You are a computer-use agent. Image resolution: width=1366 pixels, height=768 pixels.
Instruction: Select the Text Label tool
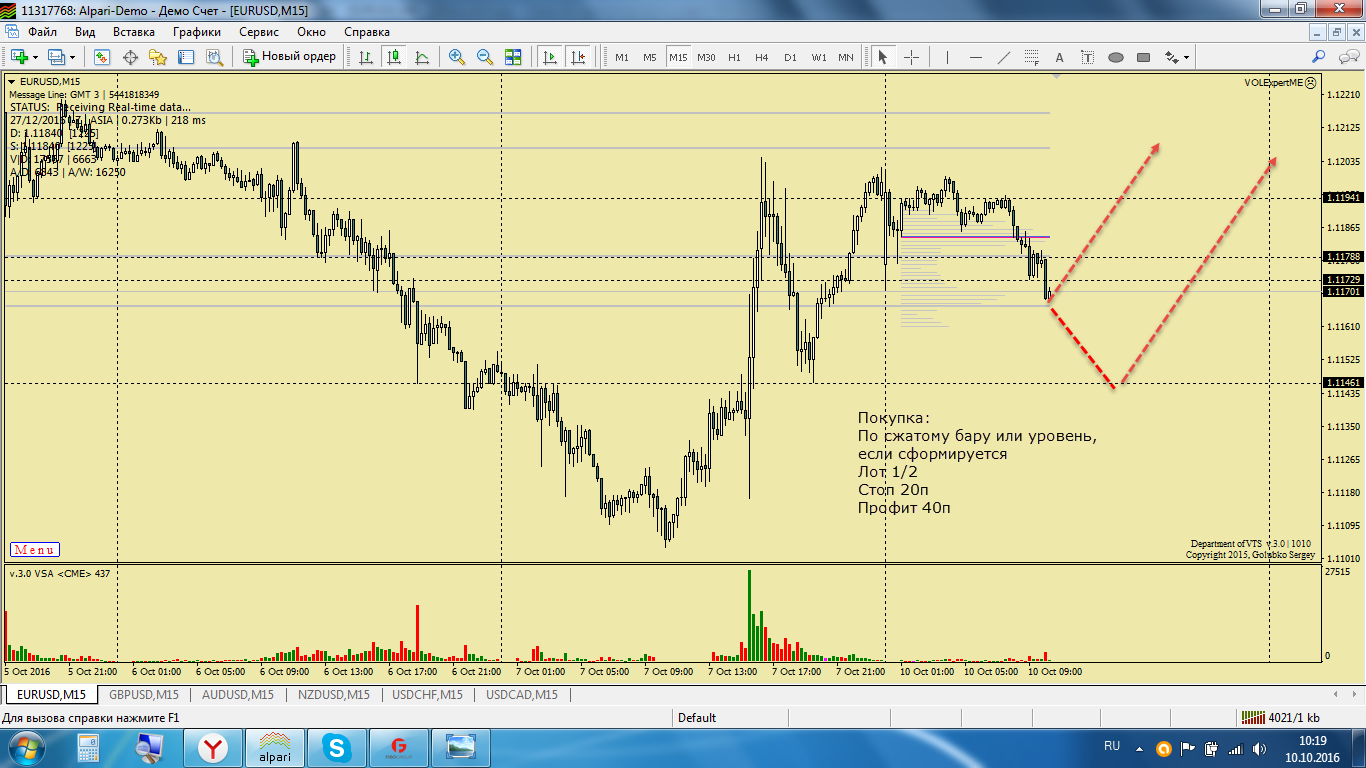click(x=1088, y=57)
